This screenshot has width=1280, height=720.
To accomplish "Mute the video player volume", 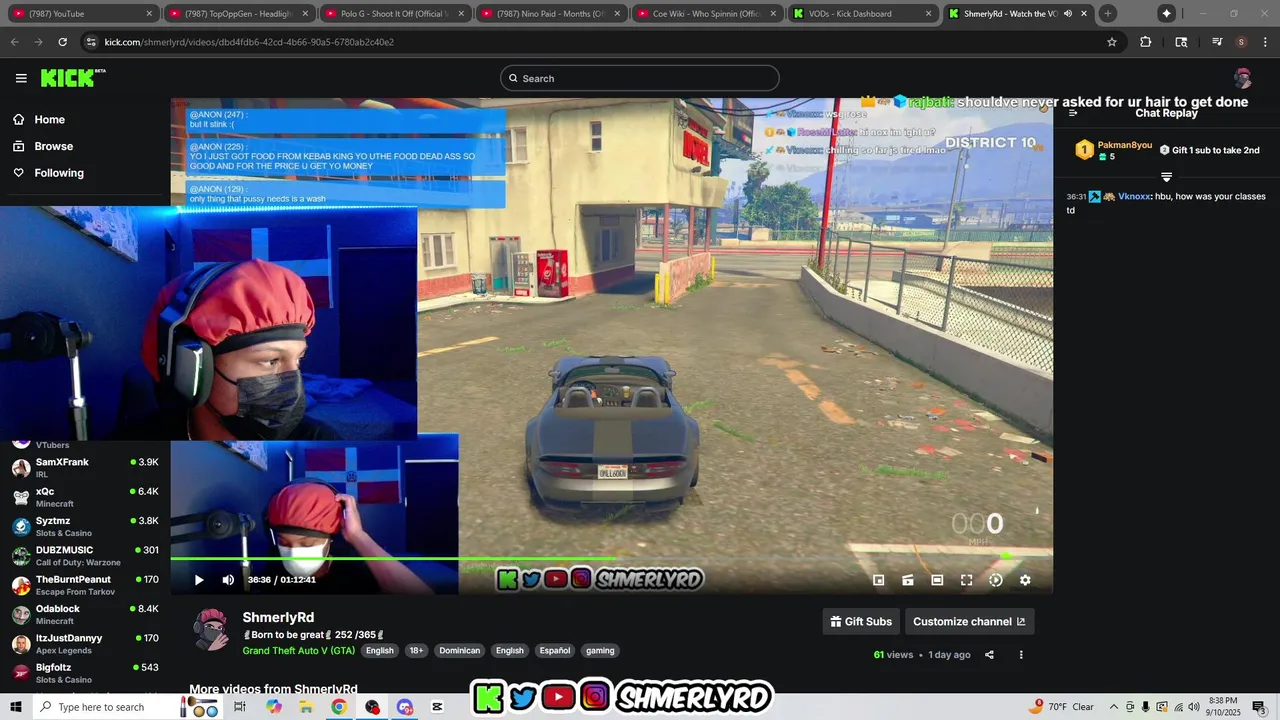I will pos(228,580).
